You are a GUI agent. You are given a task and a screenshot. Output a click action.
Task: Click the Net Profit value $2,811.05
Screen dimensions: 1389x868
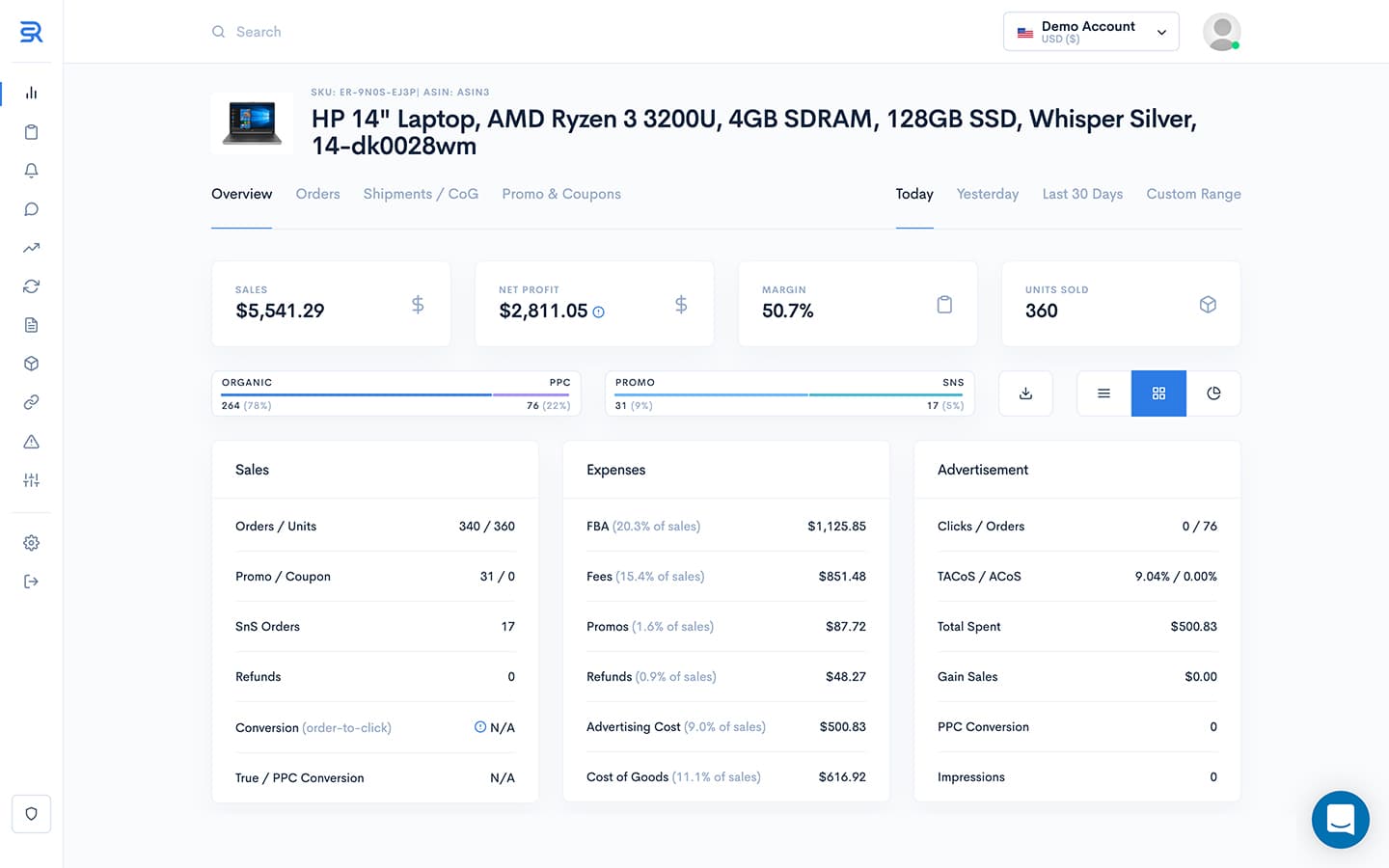coord(543,311)
